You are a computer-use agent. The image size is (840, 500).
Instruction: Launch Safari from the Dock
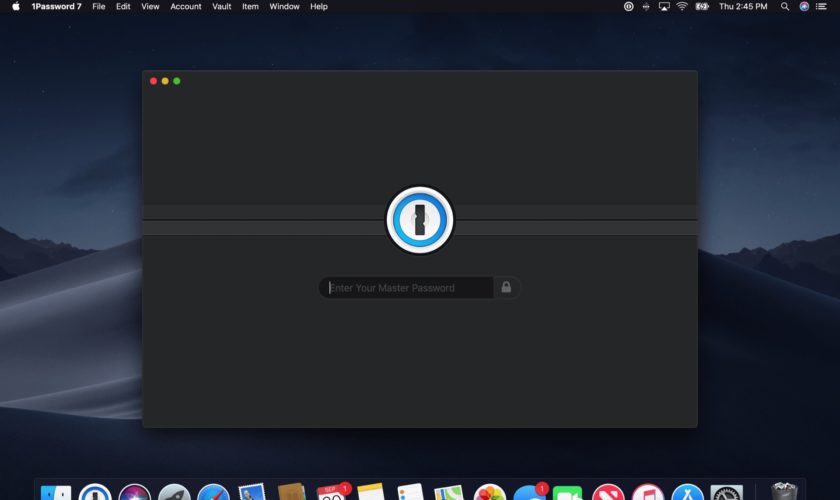[214, 494]
